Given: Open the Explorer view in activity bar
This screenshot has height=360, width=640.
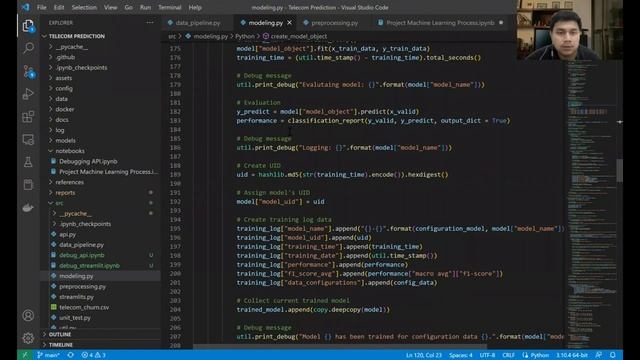Looking at the screenshot, I should click(x=28, y=26).
